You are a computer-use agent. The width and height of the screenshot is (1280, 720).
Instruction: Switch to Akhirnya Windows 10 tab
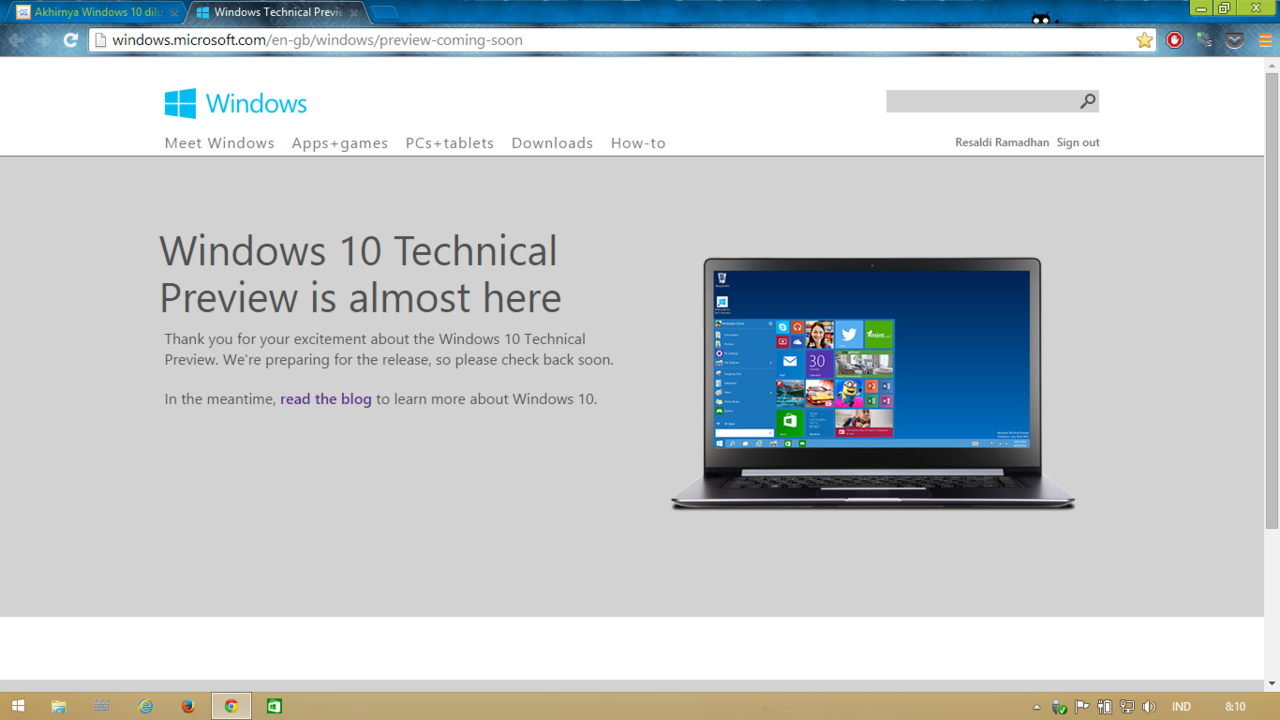96,13
